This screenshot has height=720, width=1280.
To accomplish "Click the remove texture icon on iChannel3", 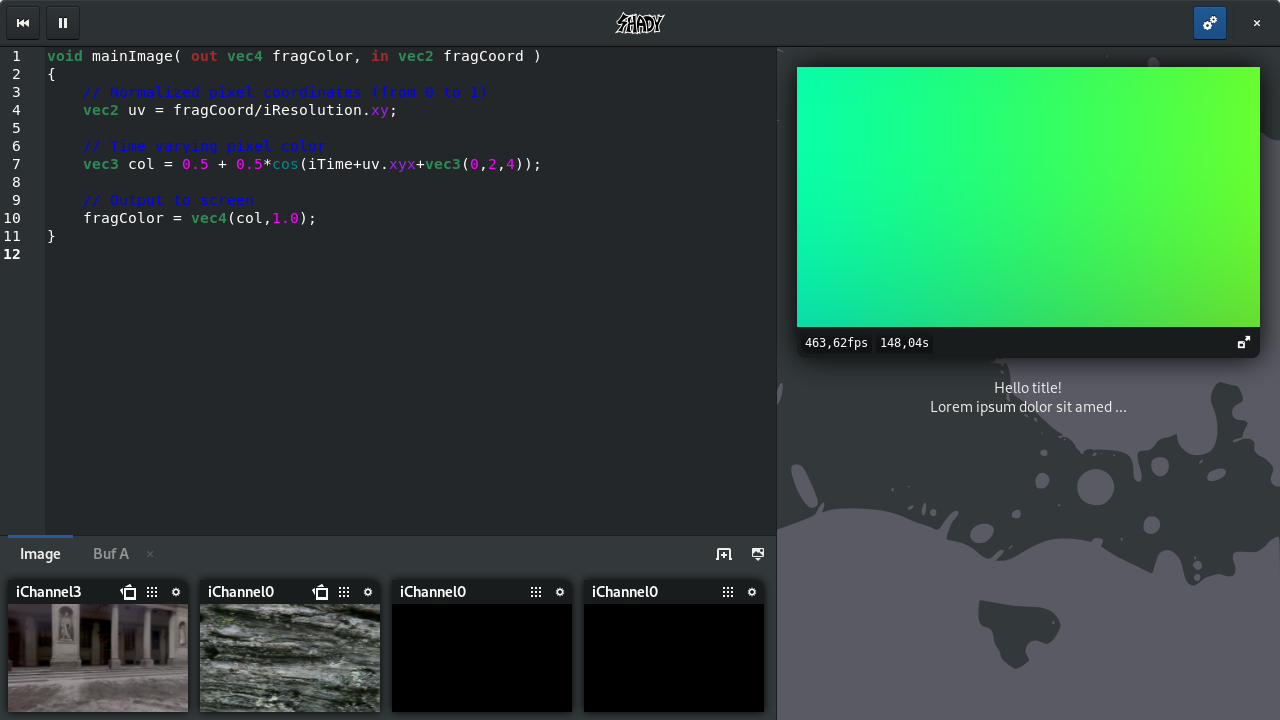I will (x=128, y=592).
